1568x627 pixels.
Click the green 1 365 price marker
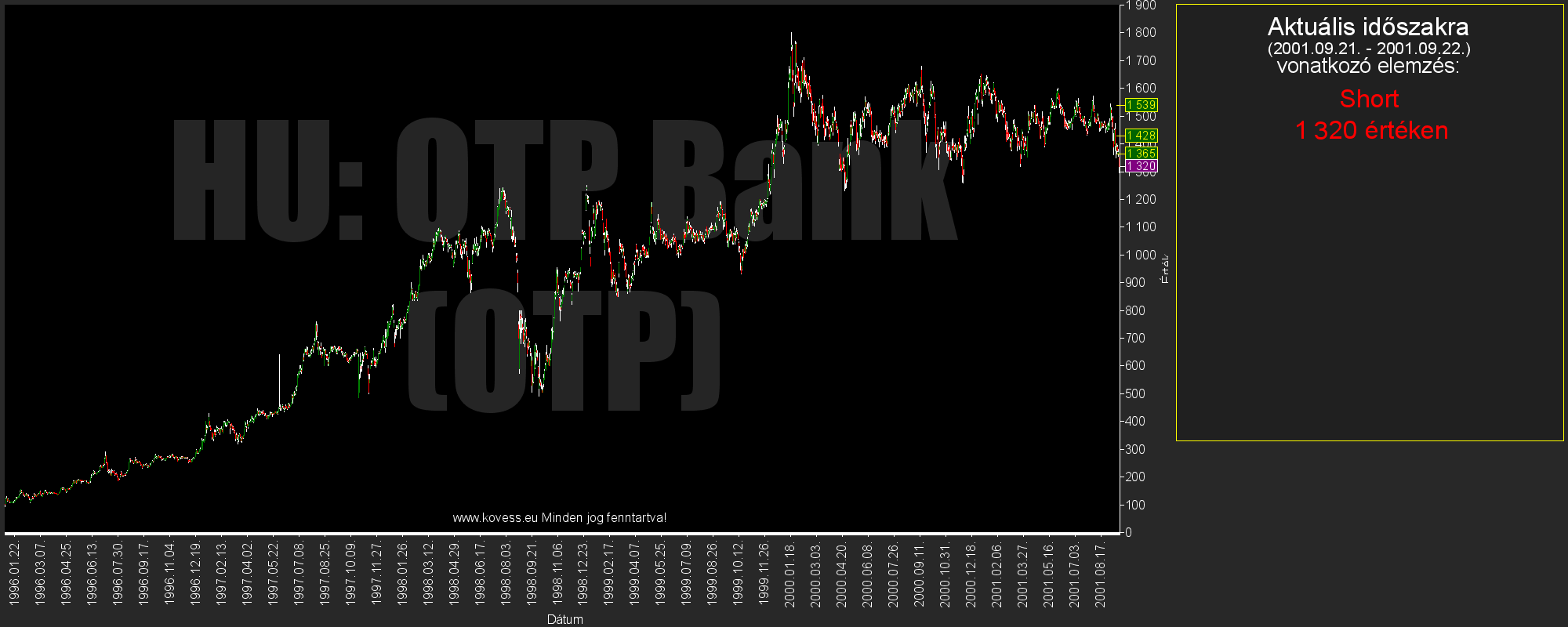click(x=1141, y=154)
